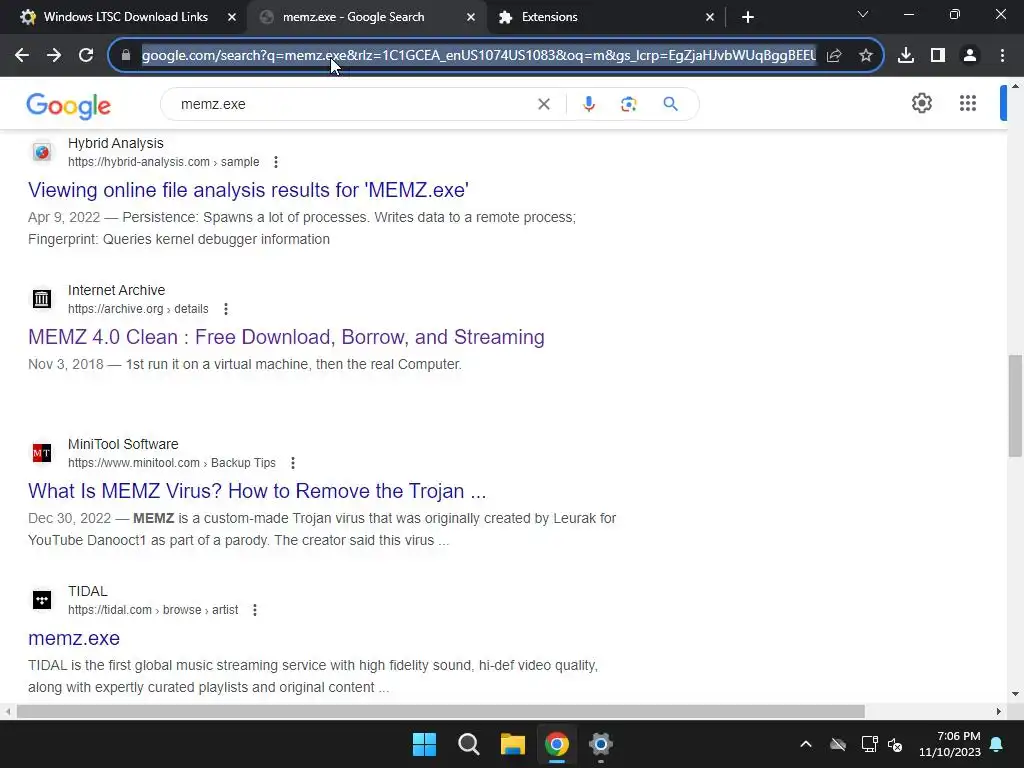This screenshot has height=768, width=1024.
Task: Click the minitool.com Backup Tips URL
Action: point(172,463)
